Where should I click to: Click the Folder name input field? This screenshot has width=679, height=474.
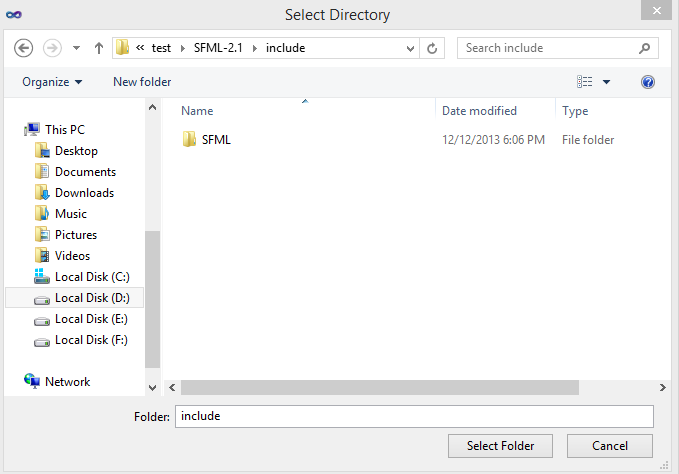[x=414, y=416]
